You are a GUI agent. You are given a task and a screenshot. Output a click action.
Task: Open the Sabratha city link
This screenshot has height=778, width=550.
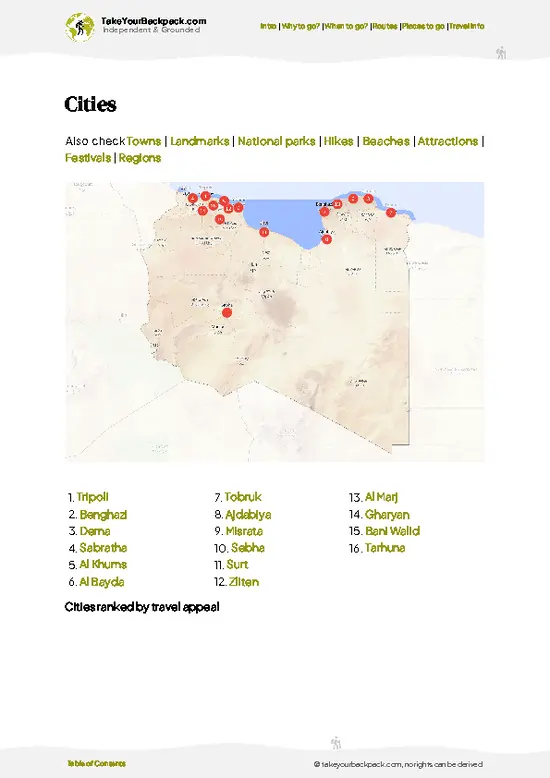click(x=103, y=548)
